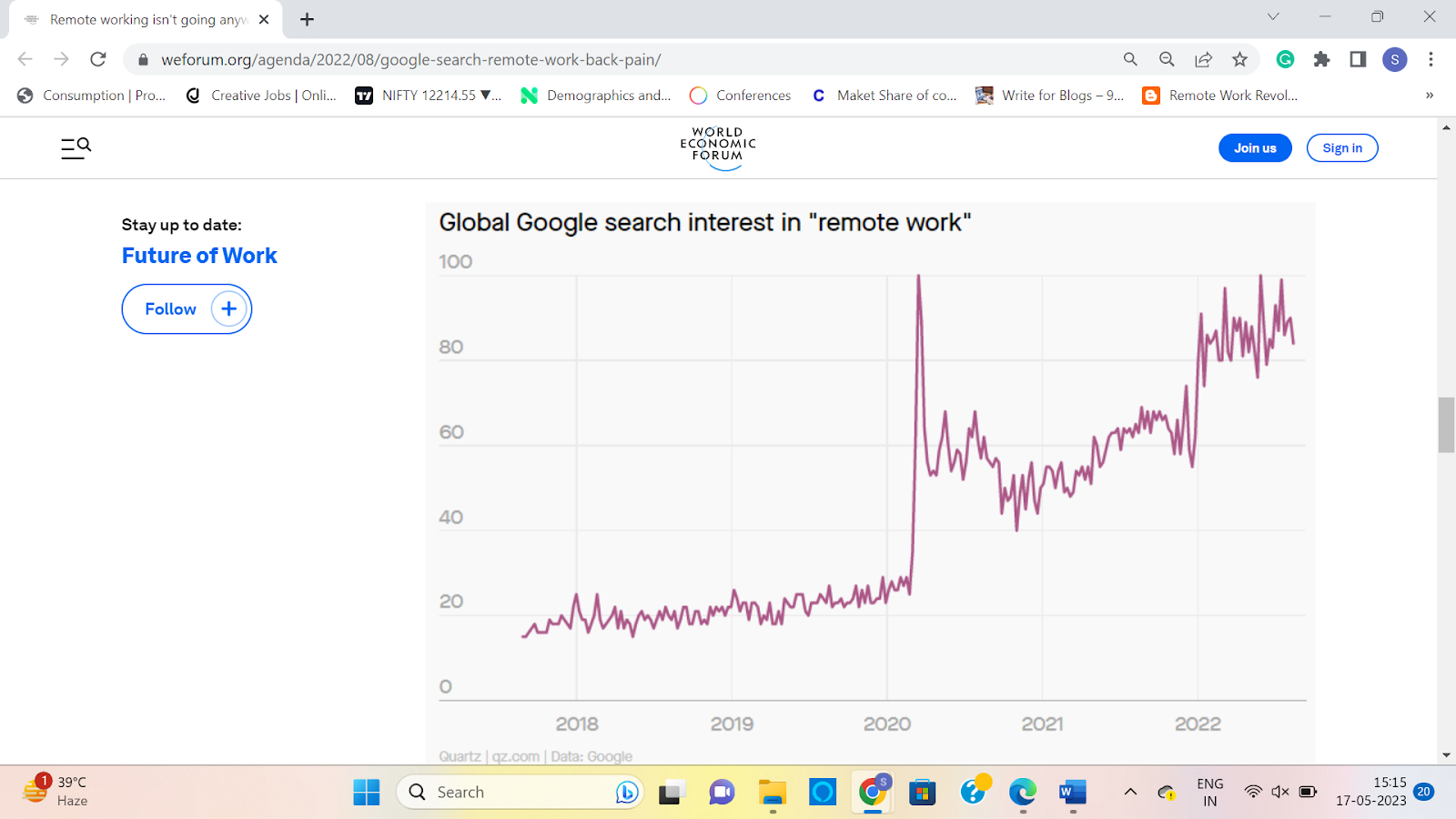
Task: Go back with the browser back arrow
Action: (x=25, y=59)
